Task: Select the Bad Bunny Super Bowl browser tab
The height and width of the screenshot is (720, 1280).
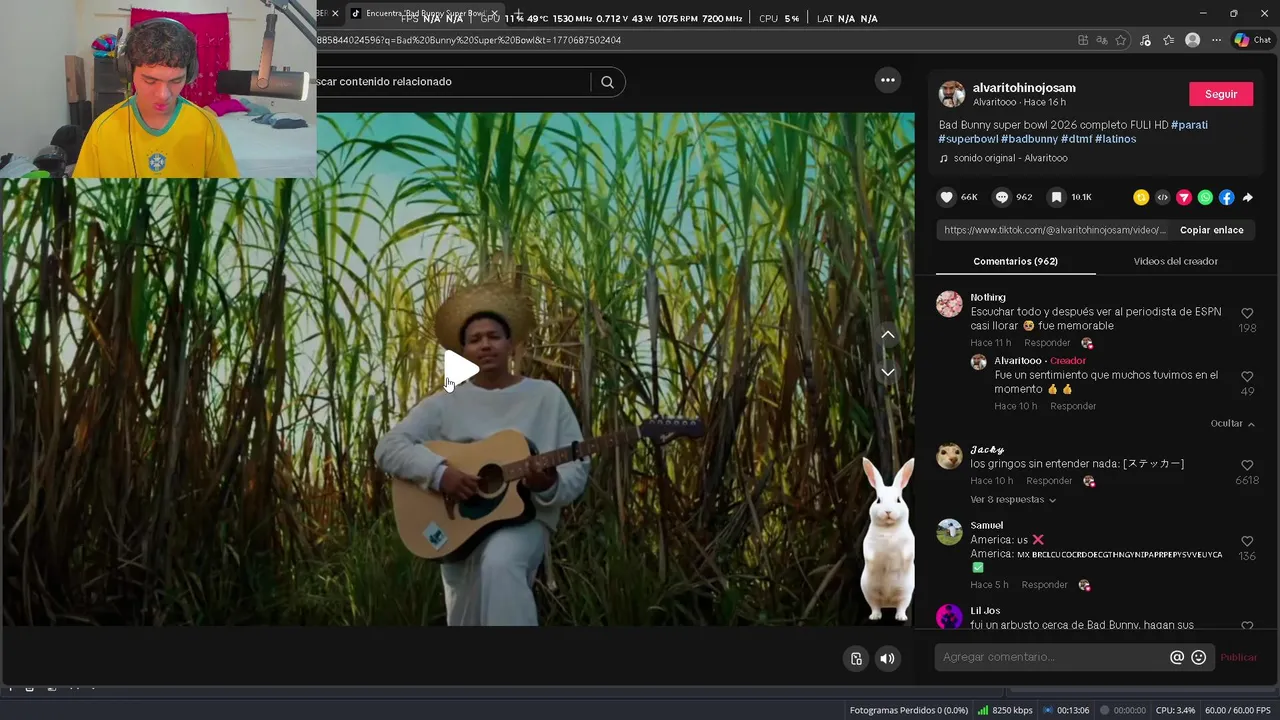Action: (x=424, y=13)
